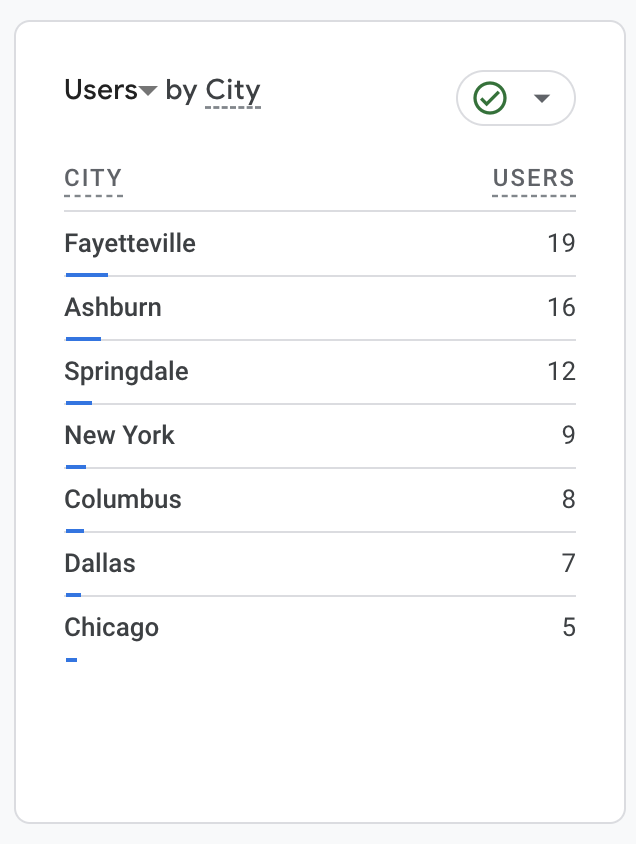Select the Chicago city entry

point(111,627)
